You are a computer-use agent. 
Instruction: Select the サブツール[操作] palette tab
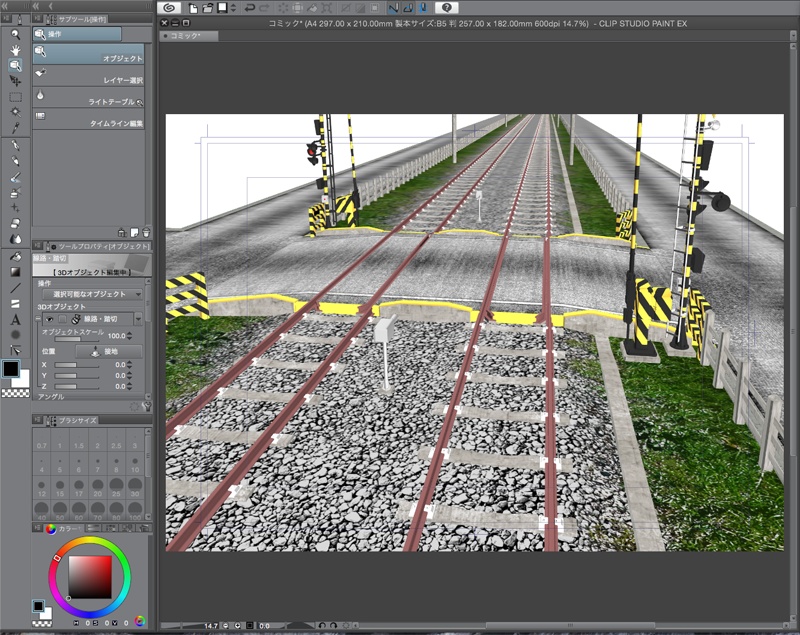click(x=77, y=19)
